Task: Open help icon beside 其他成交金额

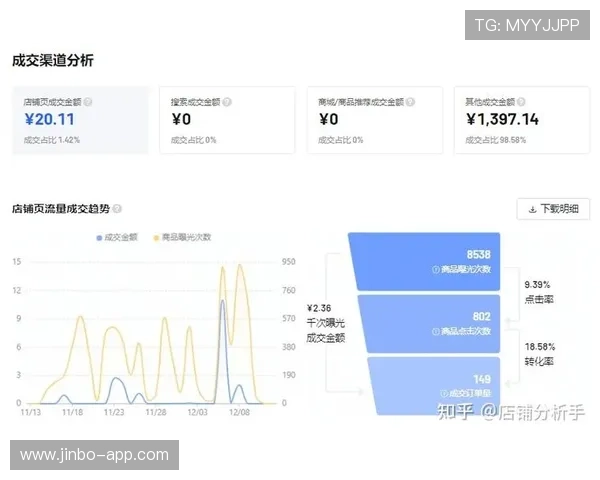Action: [x=521, y=102]
